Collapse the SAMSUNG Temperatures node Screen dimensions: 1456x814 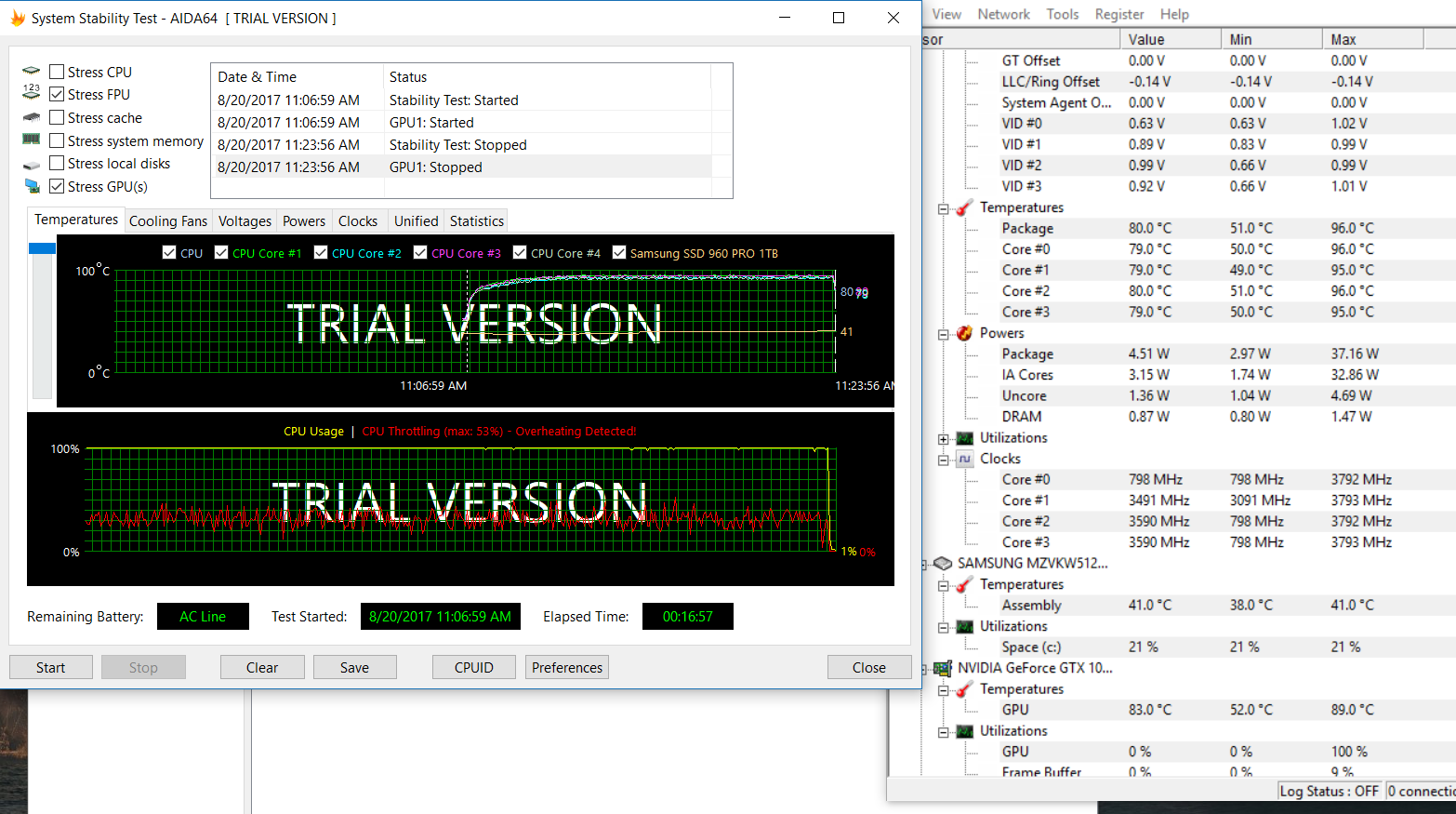tap(943, 585)
